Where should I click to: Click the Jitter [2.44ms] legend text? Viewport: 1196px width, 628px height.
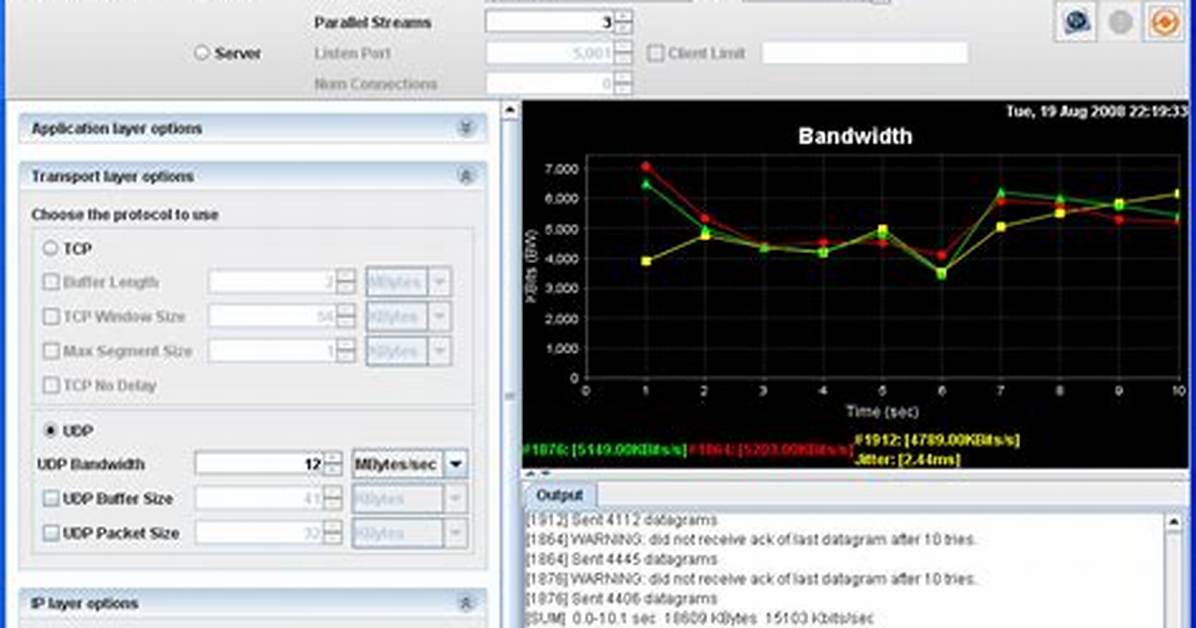click(908, 459)
